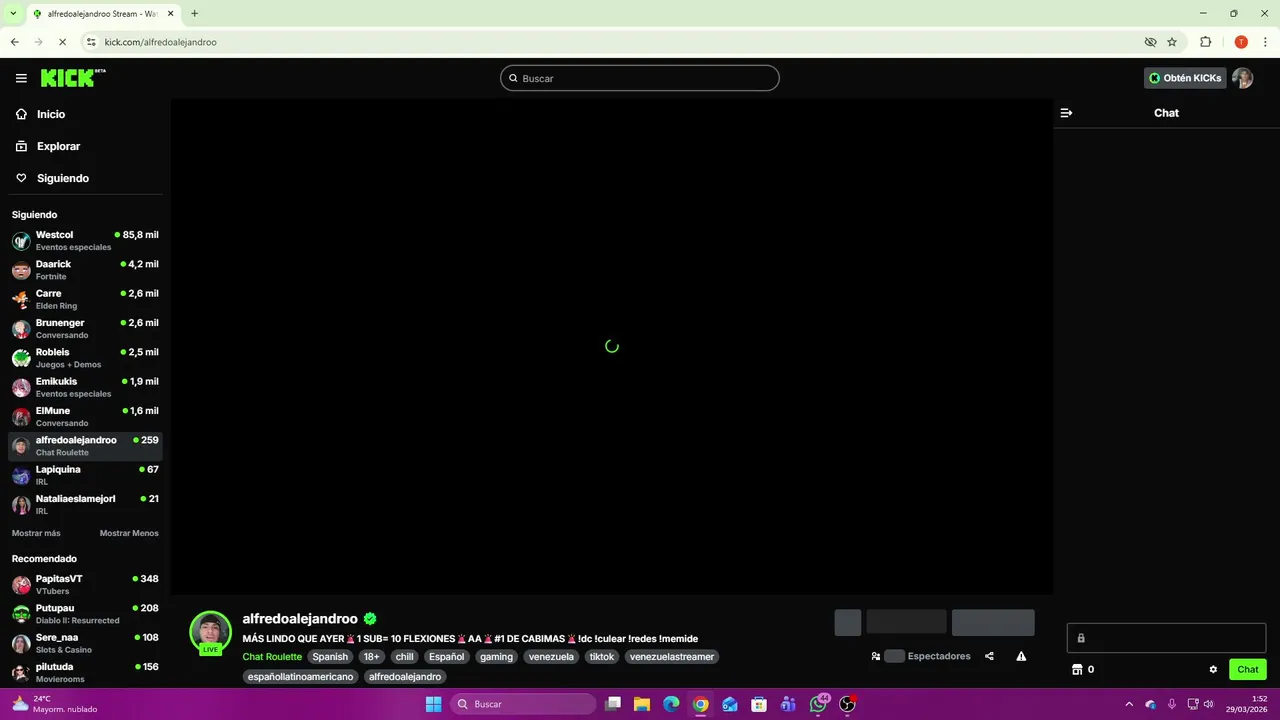The height and width of the screenshot is (720, 1280).
Task: Select the venezuela tag
Action: coord(551,657)
